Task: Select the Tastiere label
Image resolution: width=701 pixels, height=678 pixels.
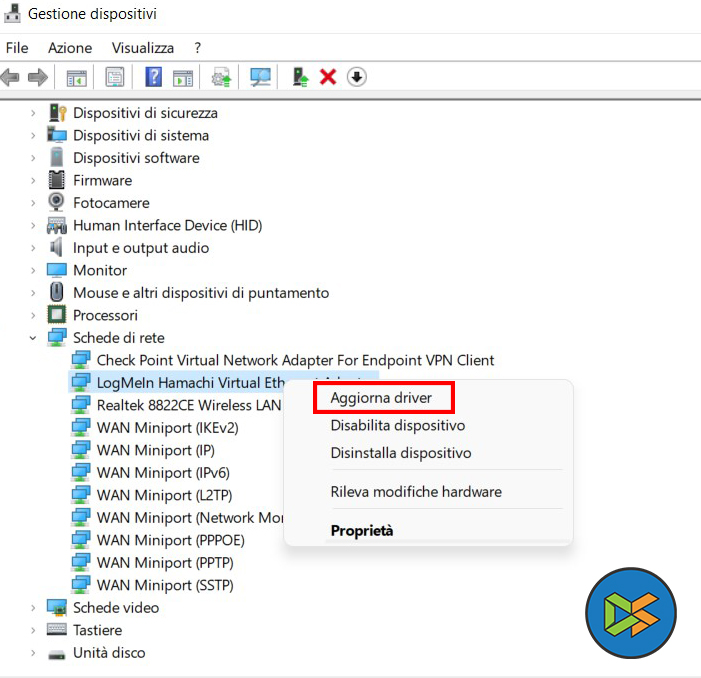Action: pyautogui.click(x=97, y=630)
